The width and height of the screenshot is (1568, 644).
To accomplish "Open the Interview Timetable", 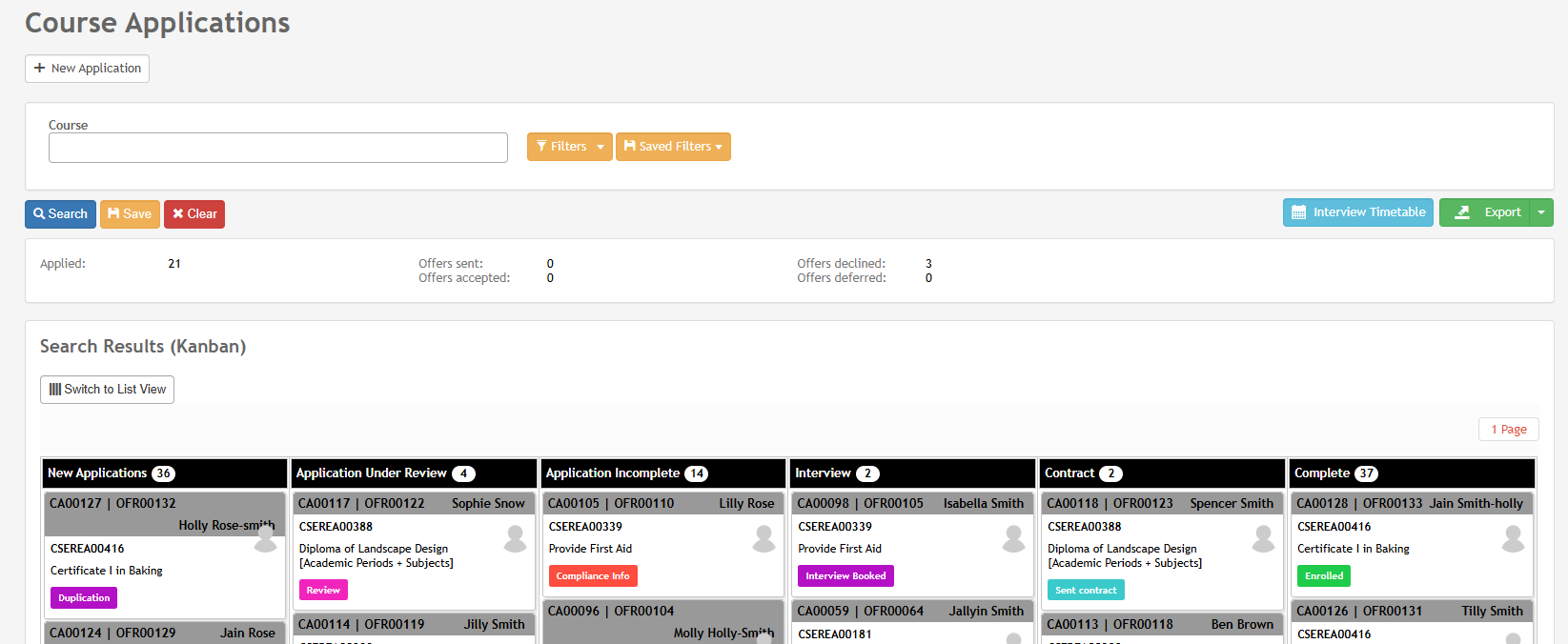I will tap(1358, 212).
